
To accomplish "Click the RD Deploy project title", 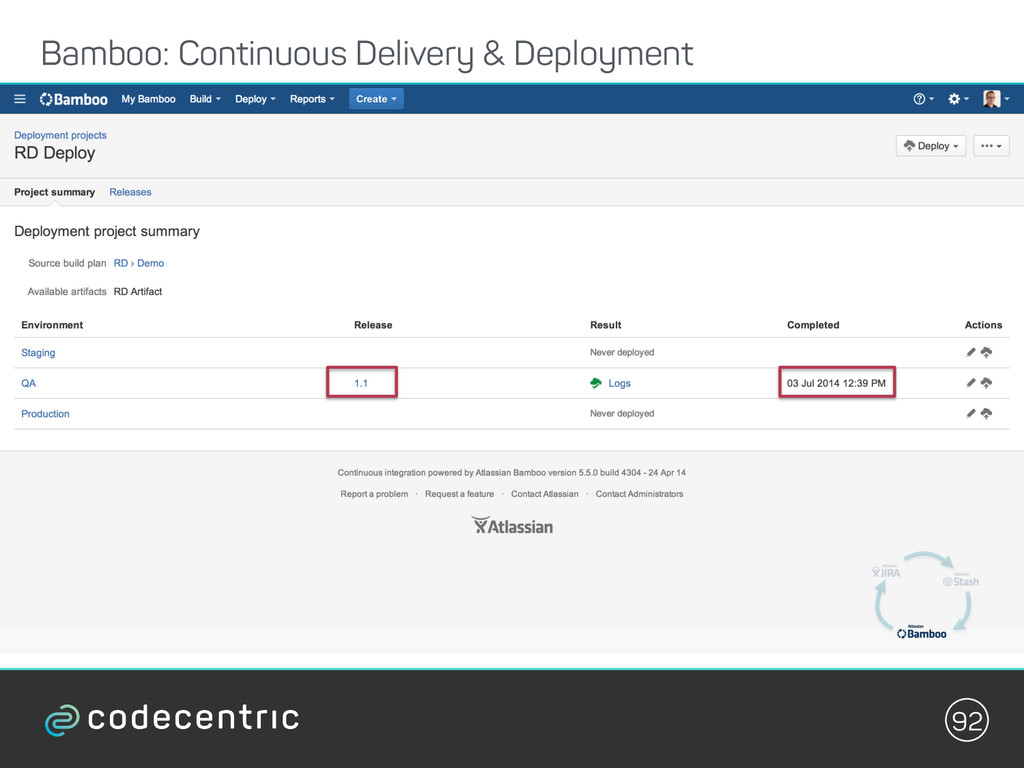I will tap(55, 153).
